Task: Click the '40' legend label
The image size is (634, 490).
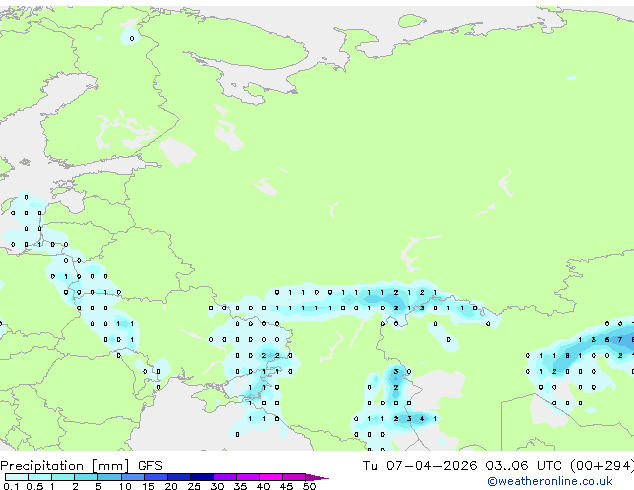Action: [263, 486]
